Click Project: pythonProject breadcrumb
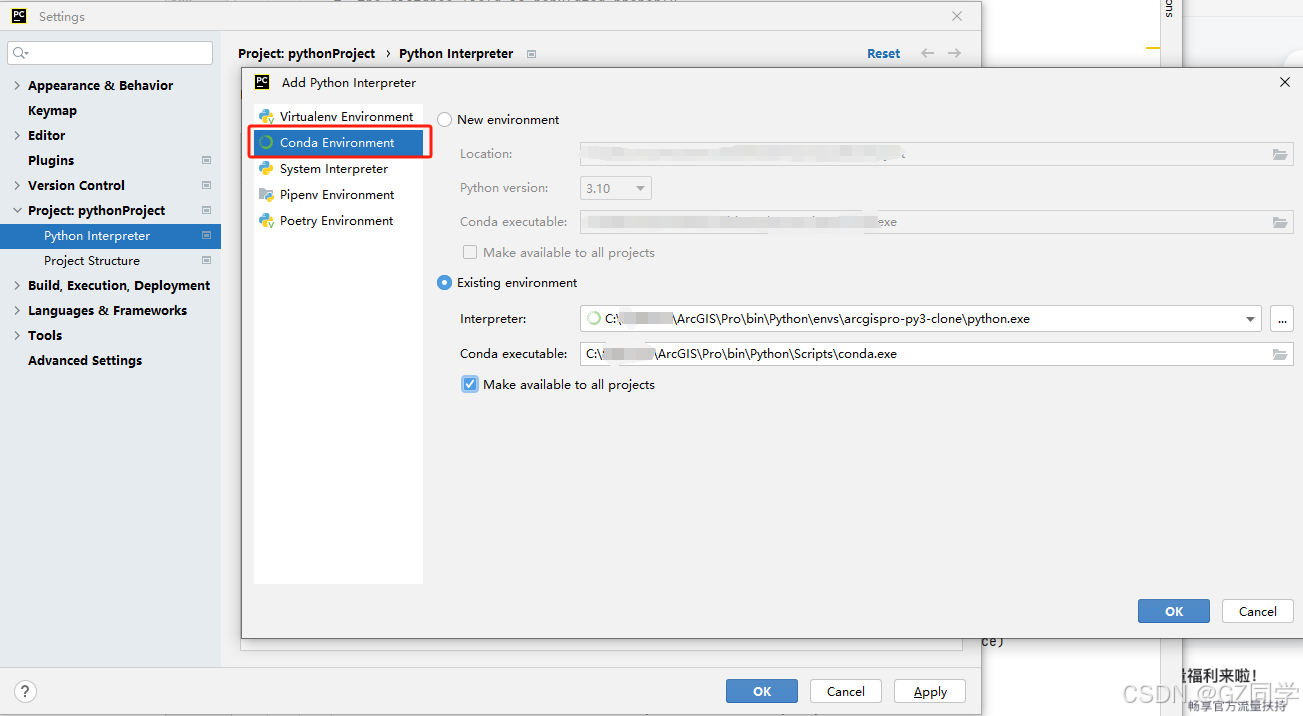 [307, 54]
